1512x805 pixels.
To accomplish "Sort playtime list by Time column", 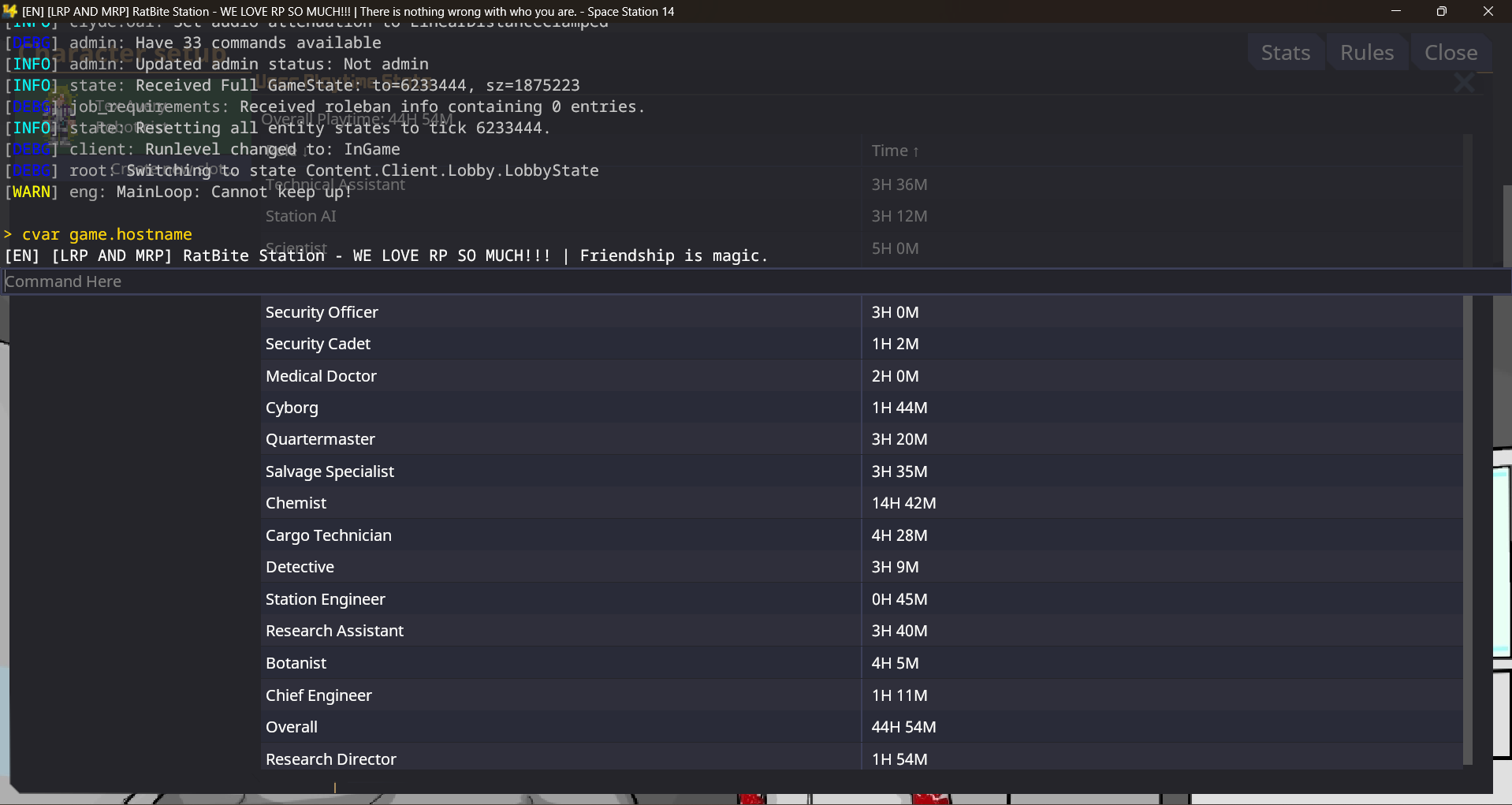I will [895, 151].
